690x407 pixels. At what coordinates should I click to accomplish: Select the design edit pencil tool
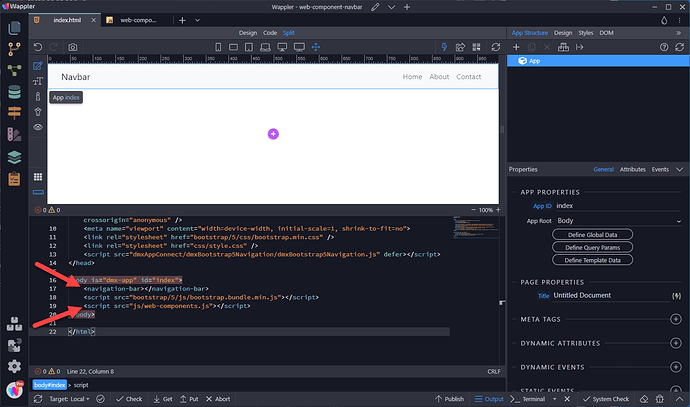pyautogui.click(x=38, y=66)
